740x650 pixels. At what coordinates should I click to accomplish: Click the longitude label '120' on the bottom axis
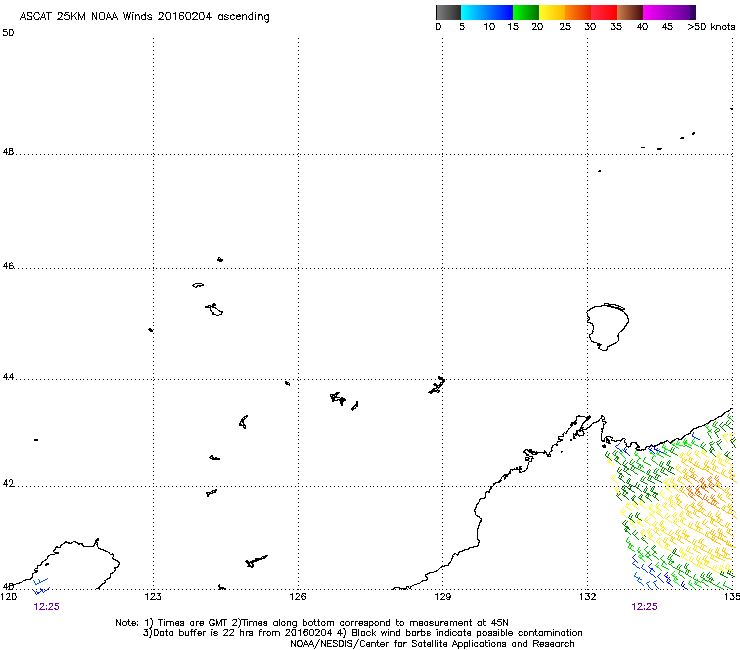[x=8, y=597]
